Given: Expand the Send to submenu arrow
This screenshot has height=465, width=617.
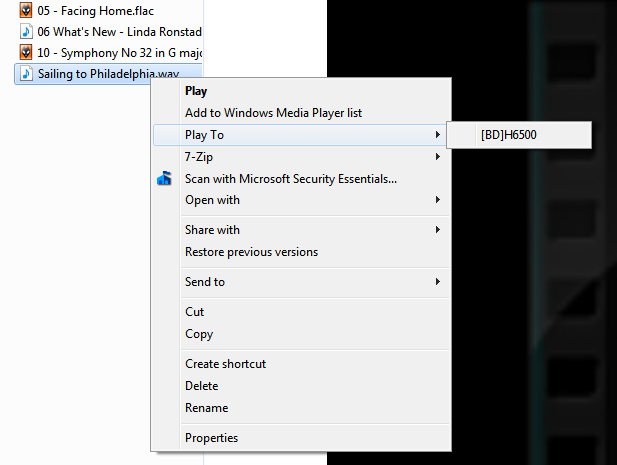Looking at the screenshot, I should pos(438,282).
